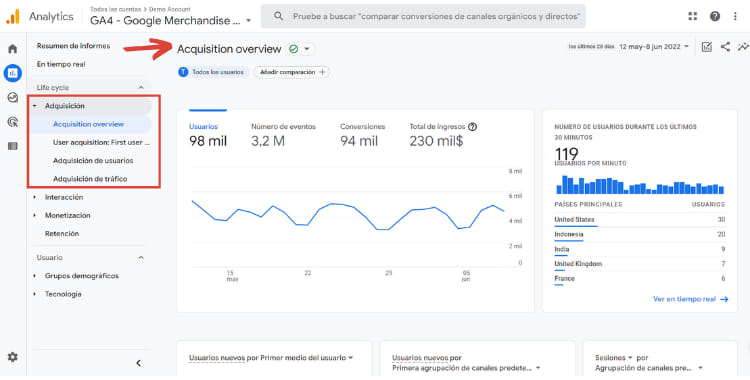Expand the Tecnología tree item
This screenshot has height=380, width=750.
[34, 294]
